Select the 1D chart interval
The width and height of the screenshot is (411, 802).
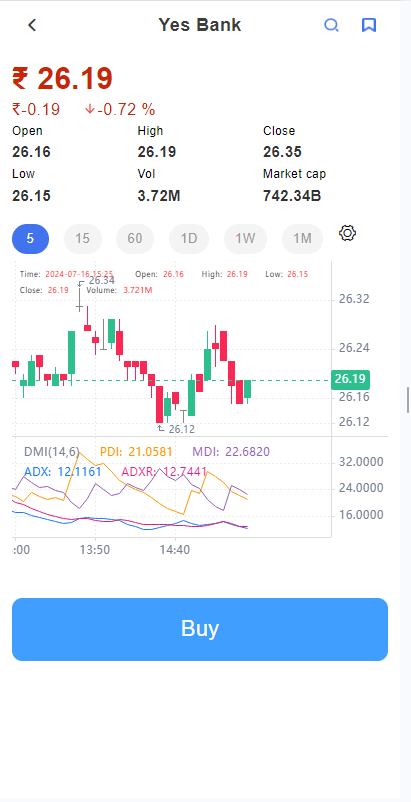click(x=189, y=239)
